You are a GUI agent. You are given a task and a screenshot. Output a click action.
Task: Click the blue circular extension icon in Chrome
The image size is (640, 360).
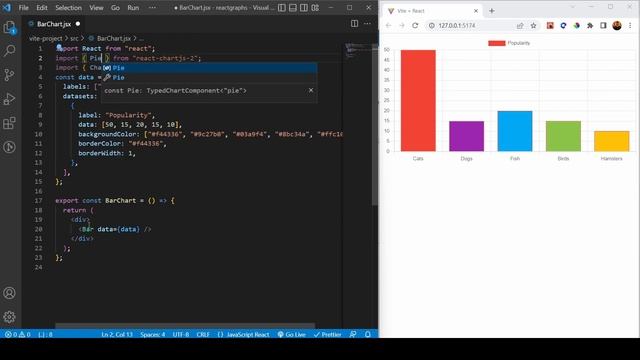[563, 25]
